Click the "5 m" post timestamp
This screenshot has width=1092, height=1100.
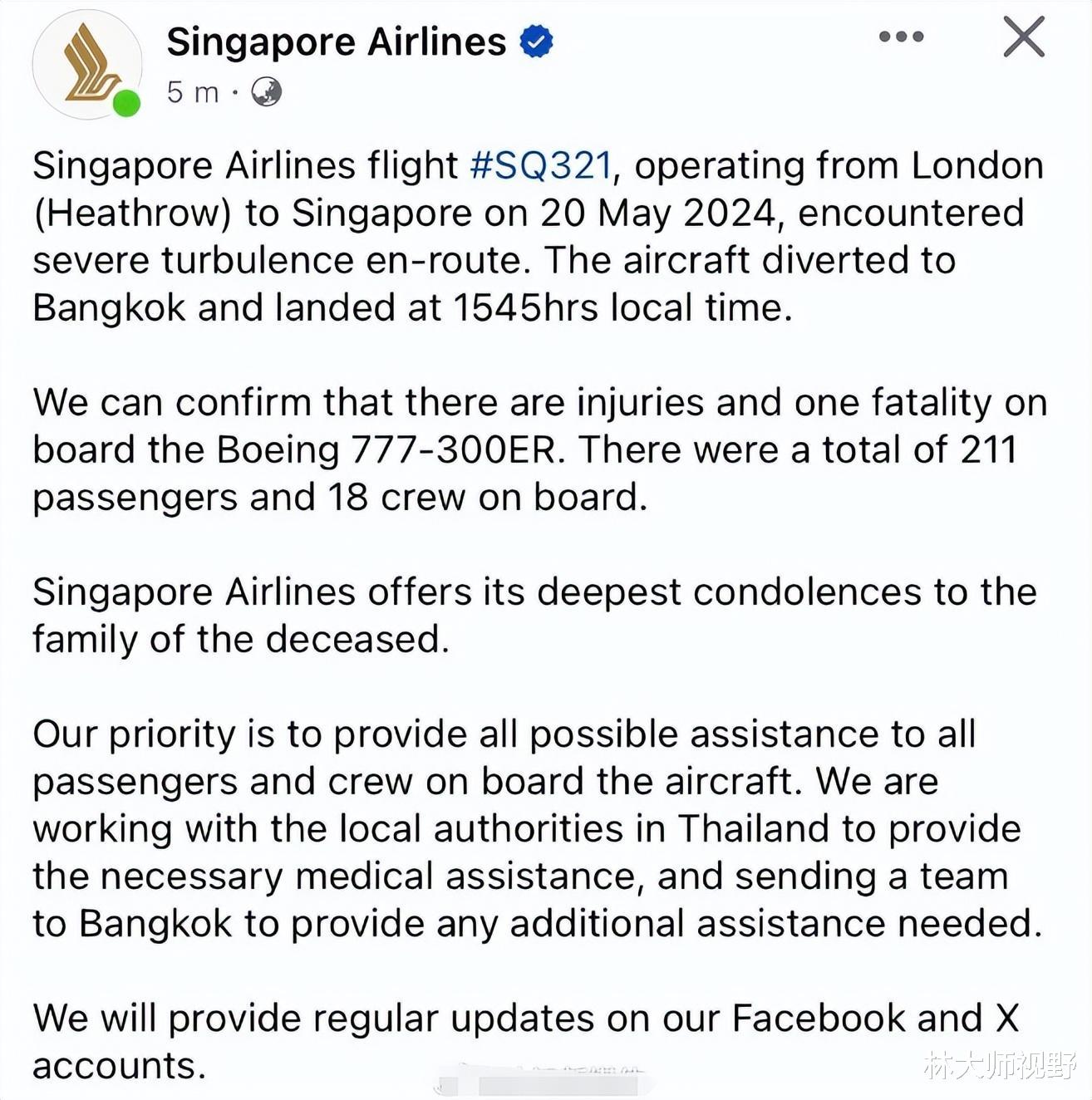click(x=192, y=91)
